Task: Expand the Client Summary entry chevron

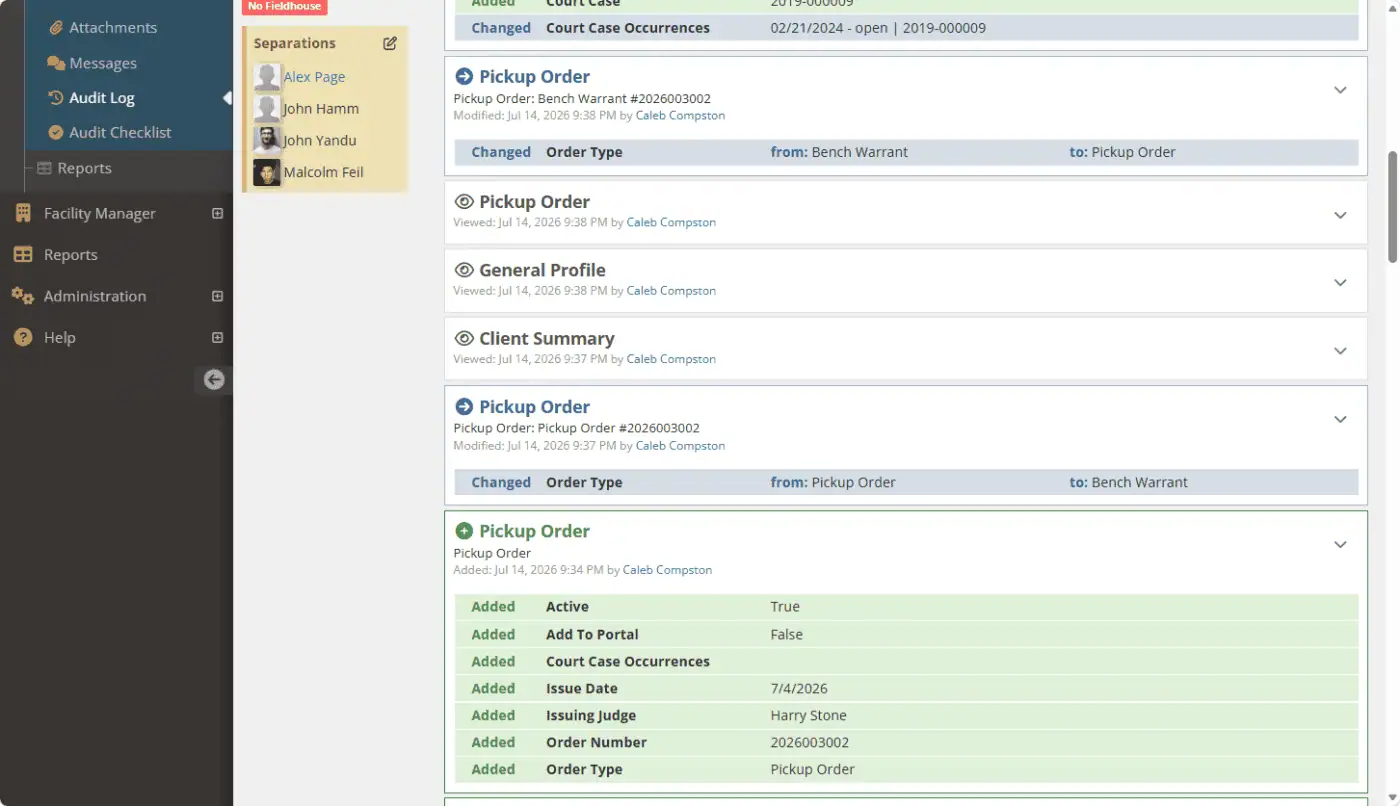Action: pyautogui.click(x=1341, y=351)
